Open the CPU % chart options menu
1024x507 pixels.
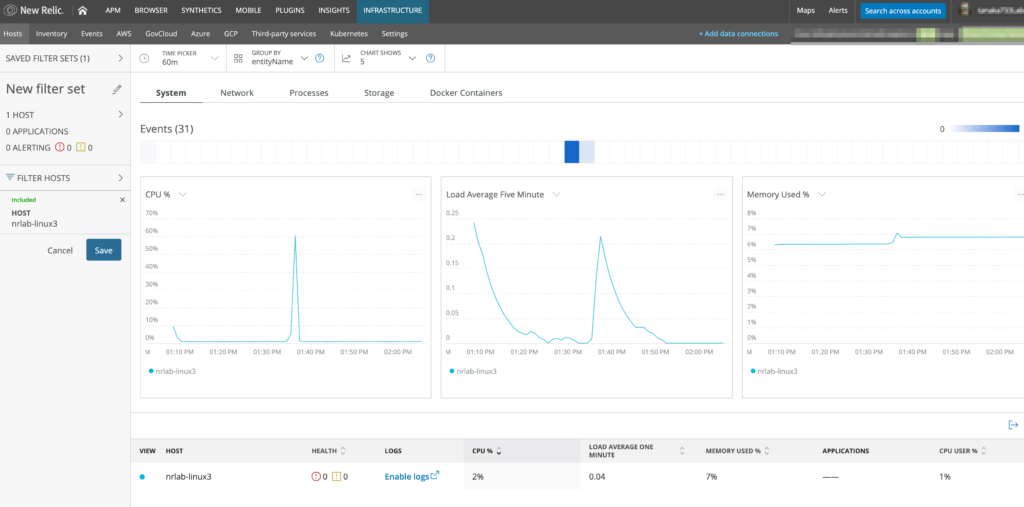coord(419,194)
